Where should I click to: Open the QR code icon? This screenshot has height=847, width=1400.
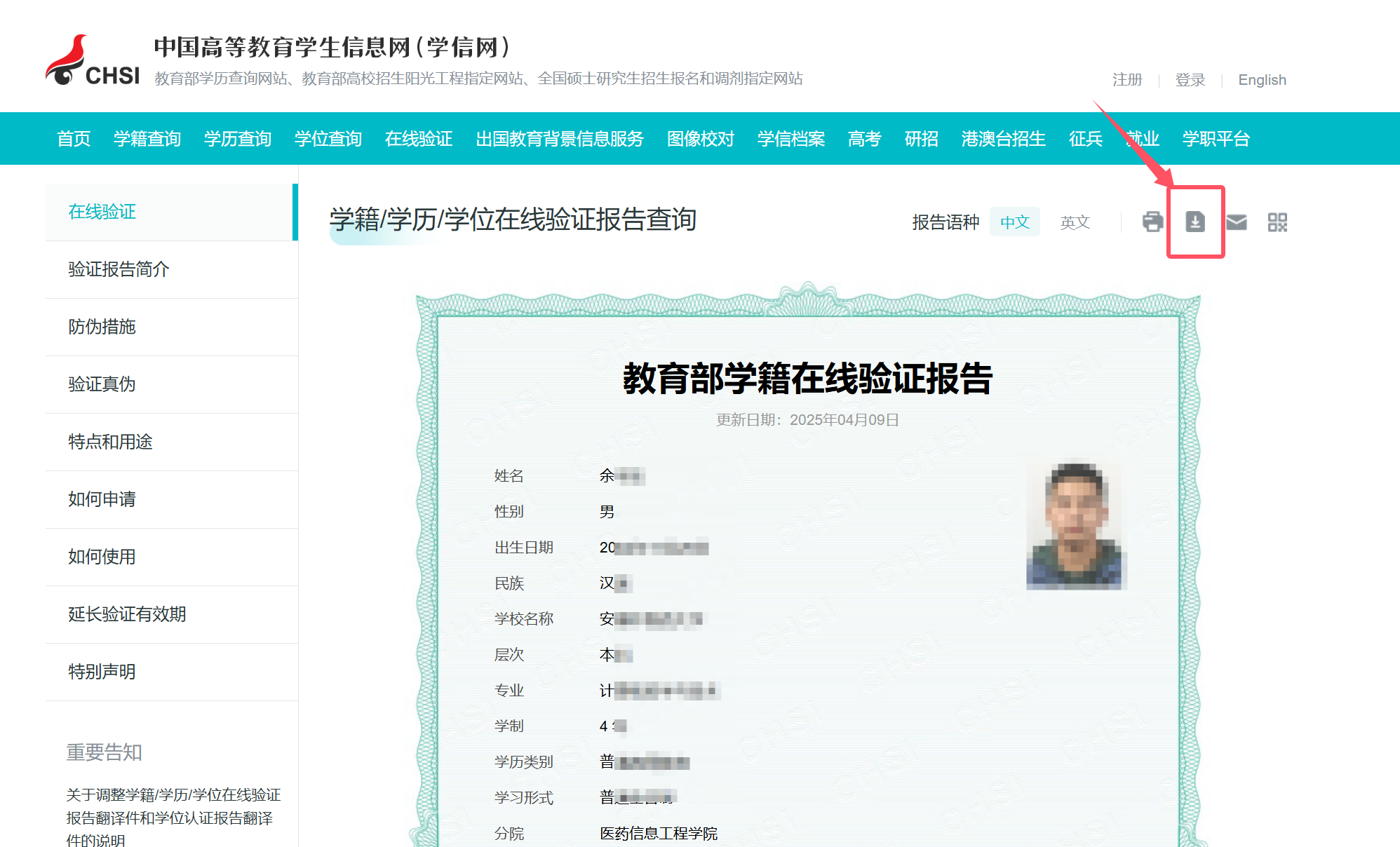coord(1277,222)
